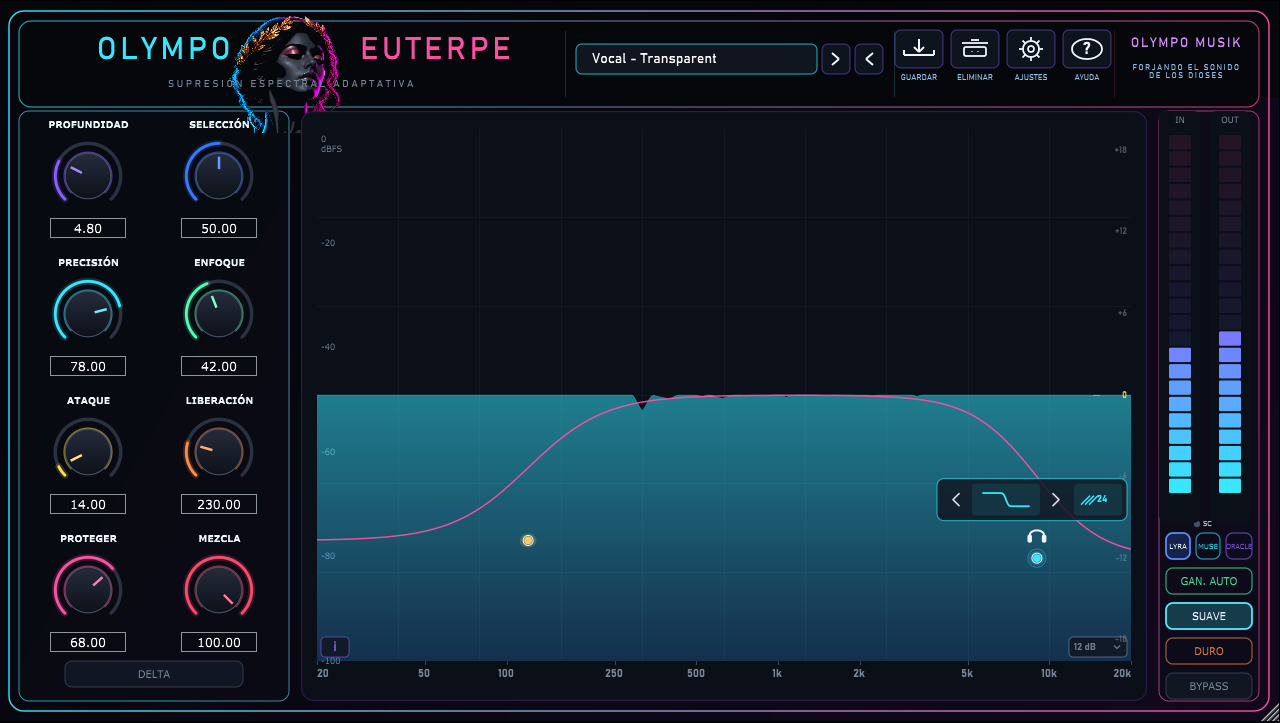Screen dimensions: 1280x723
Task: Click the Profundidad knob
Action: coord(88,175)
